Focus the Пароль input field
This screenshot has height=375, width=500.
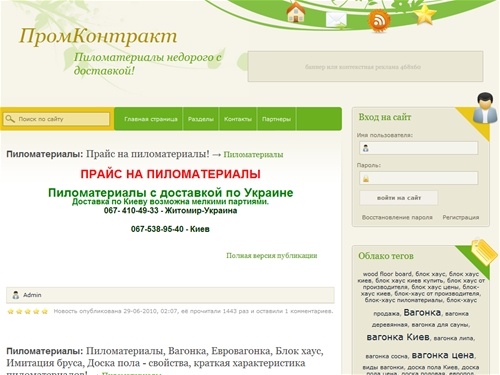[419, 178]
